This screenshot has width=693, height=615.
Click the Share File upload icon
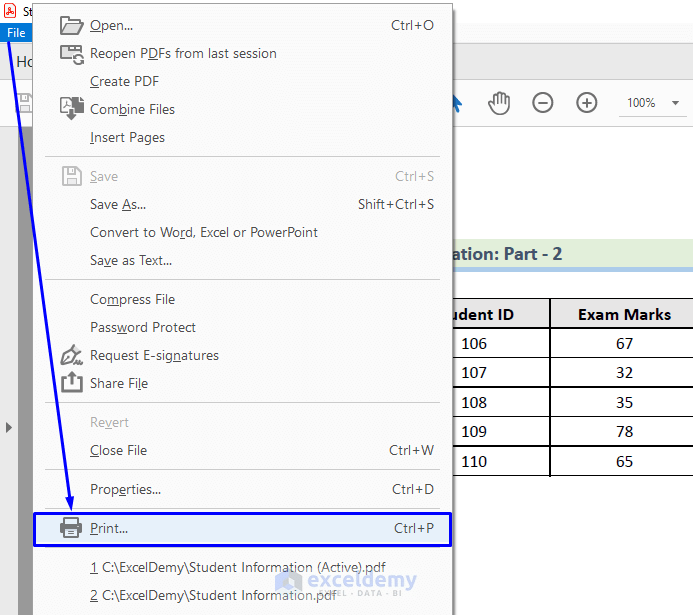pyautogui.click(x=72, y=382)
